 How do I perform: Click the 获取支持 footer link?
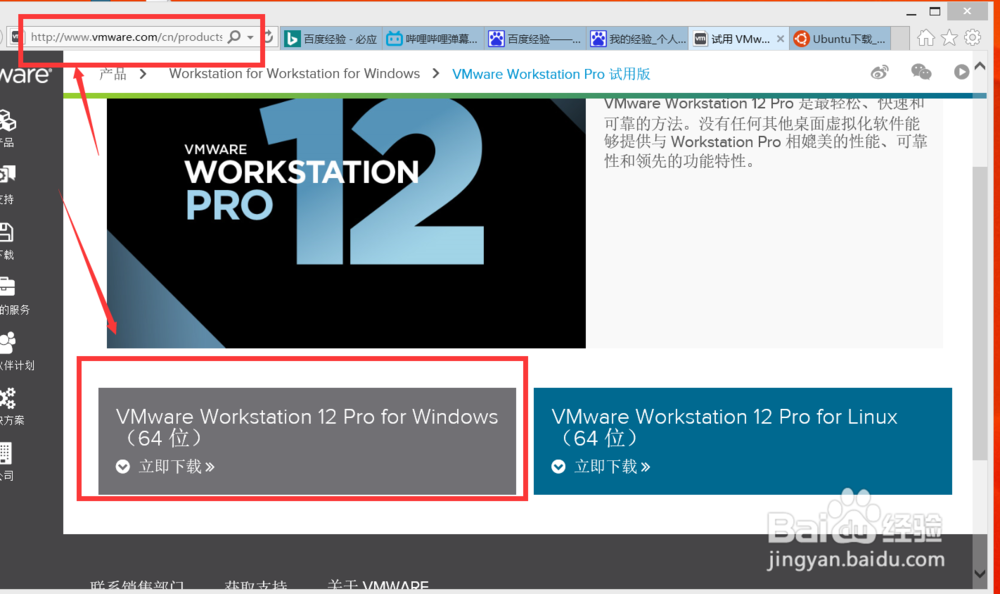coord(256,586)
